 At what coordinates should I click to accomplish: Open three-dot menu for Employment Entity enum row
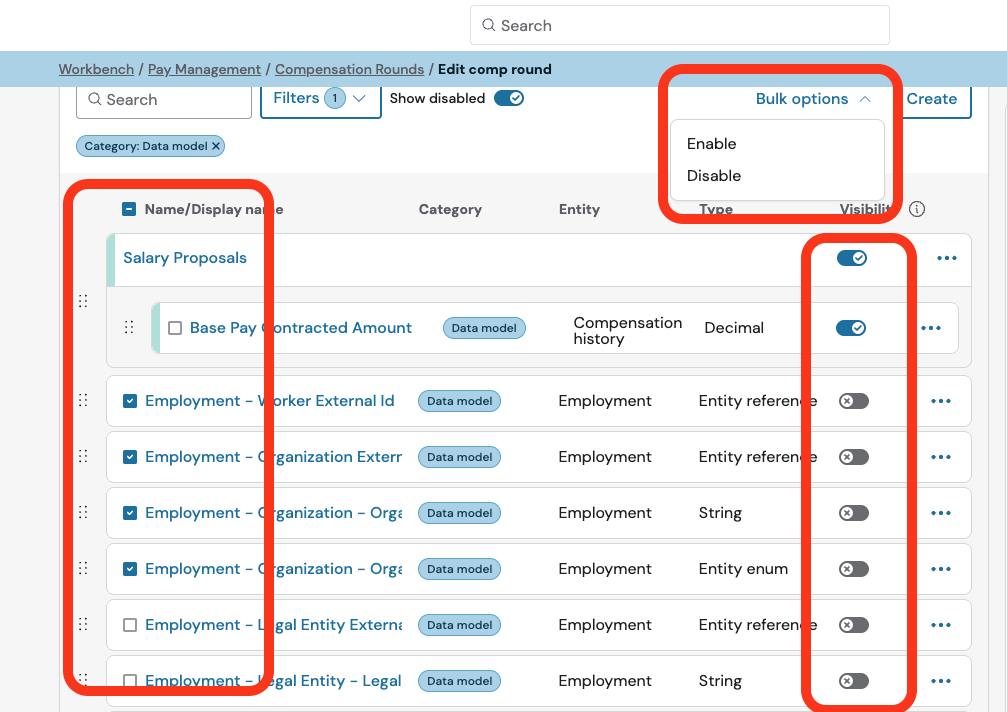tap(941, 569)
